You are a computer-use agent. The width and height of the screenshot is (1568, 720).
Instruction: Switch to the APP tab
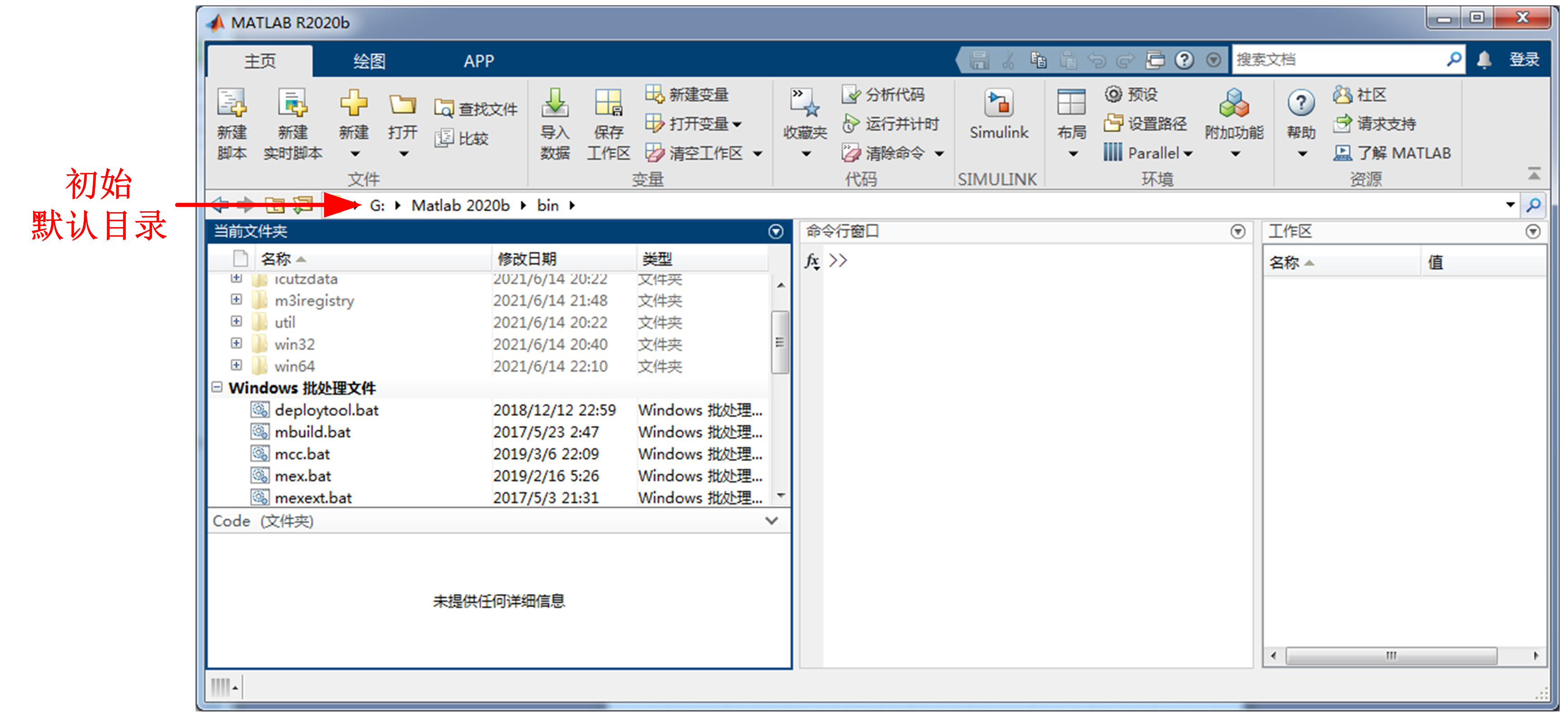(479, 61)
